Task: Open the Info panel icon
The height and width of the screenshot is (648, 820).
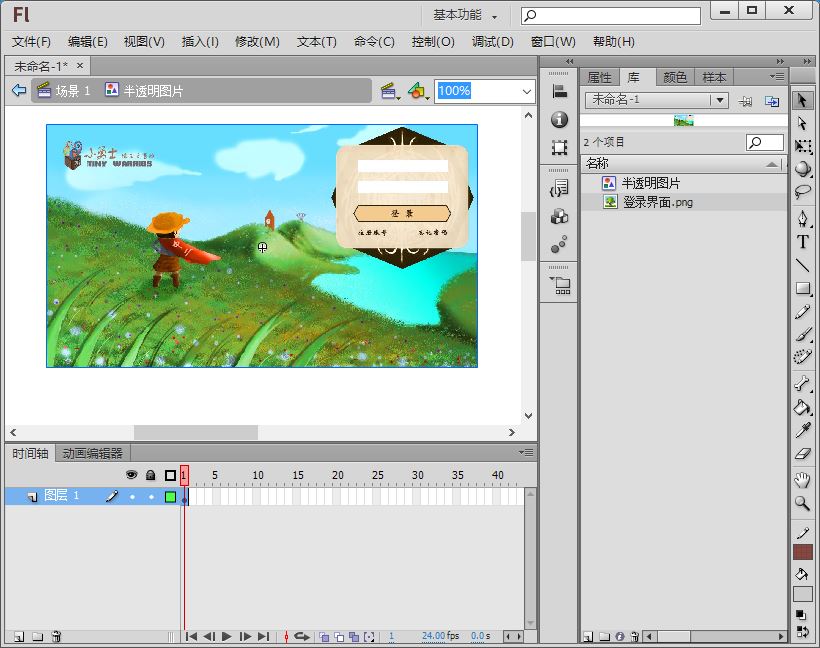Action: 560,119
